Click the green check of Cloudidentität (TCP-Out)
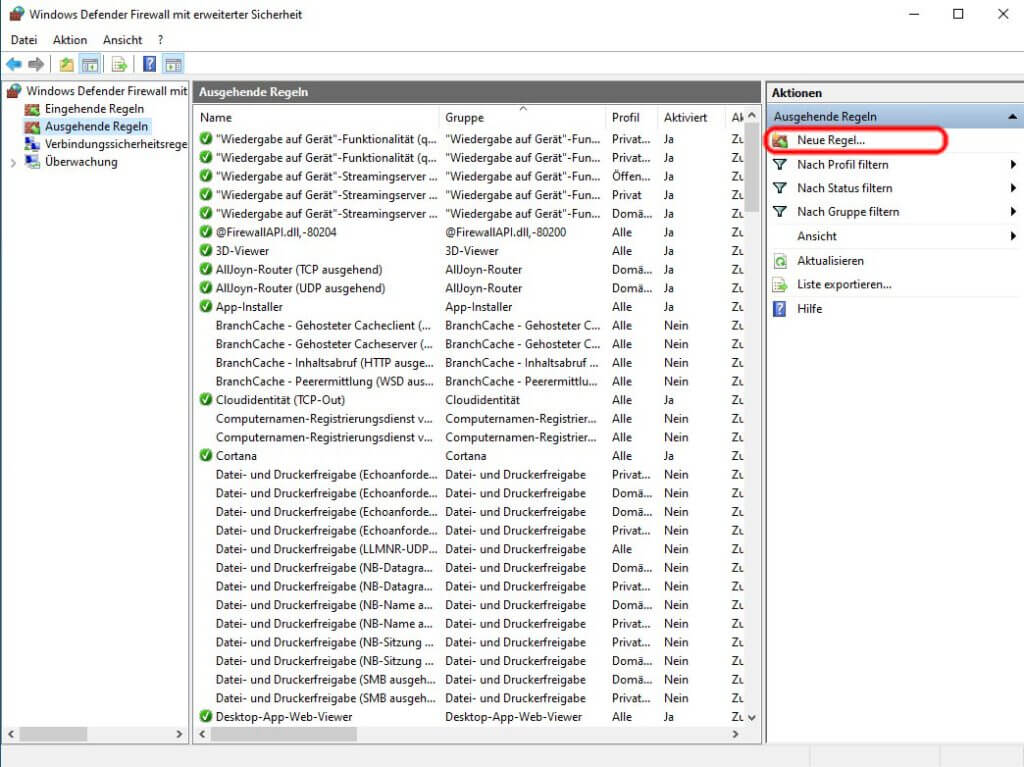 [206, 399]
